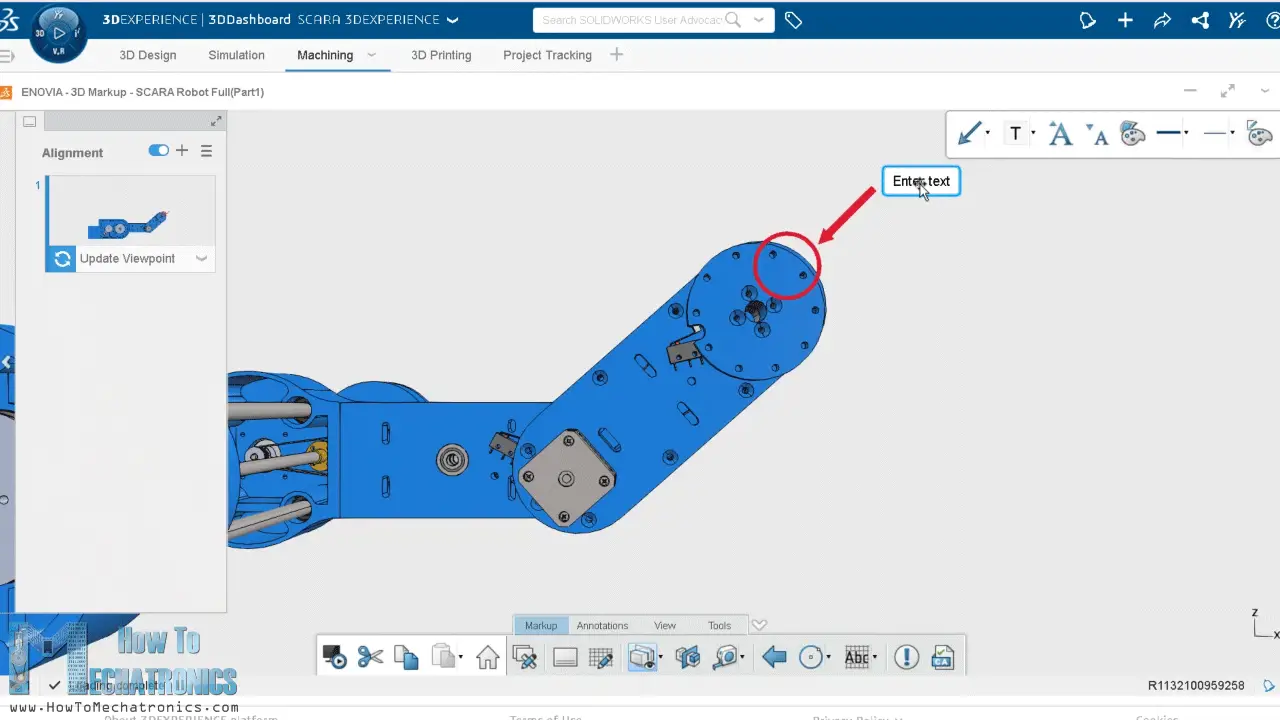Select the arrow markup tool

click(969, 132)
